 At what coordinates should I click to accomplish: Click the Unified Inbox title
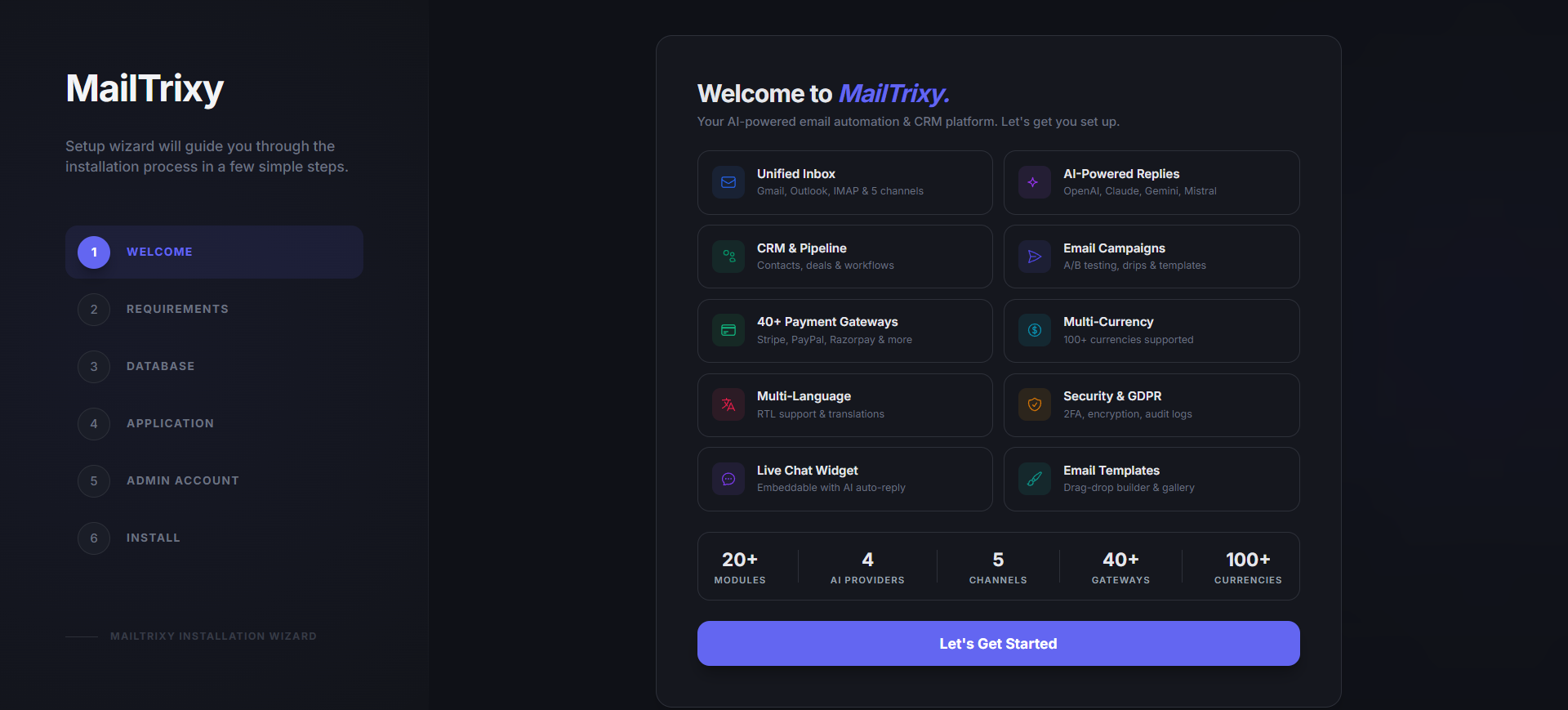[x=796, y=174]
